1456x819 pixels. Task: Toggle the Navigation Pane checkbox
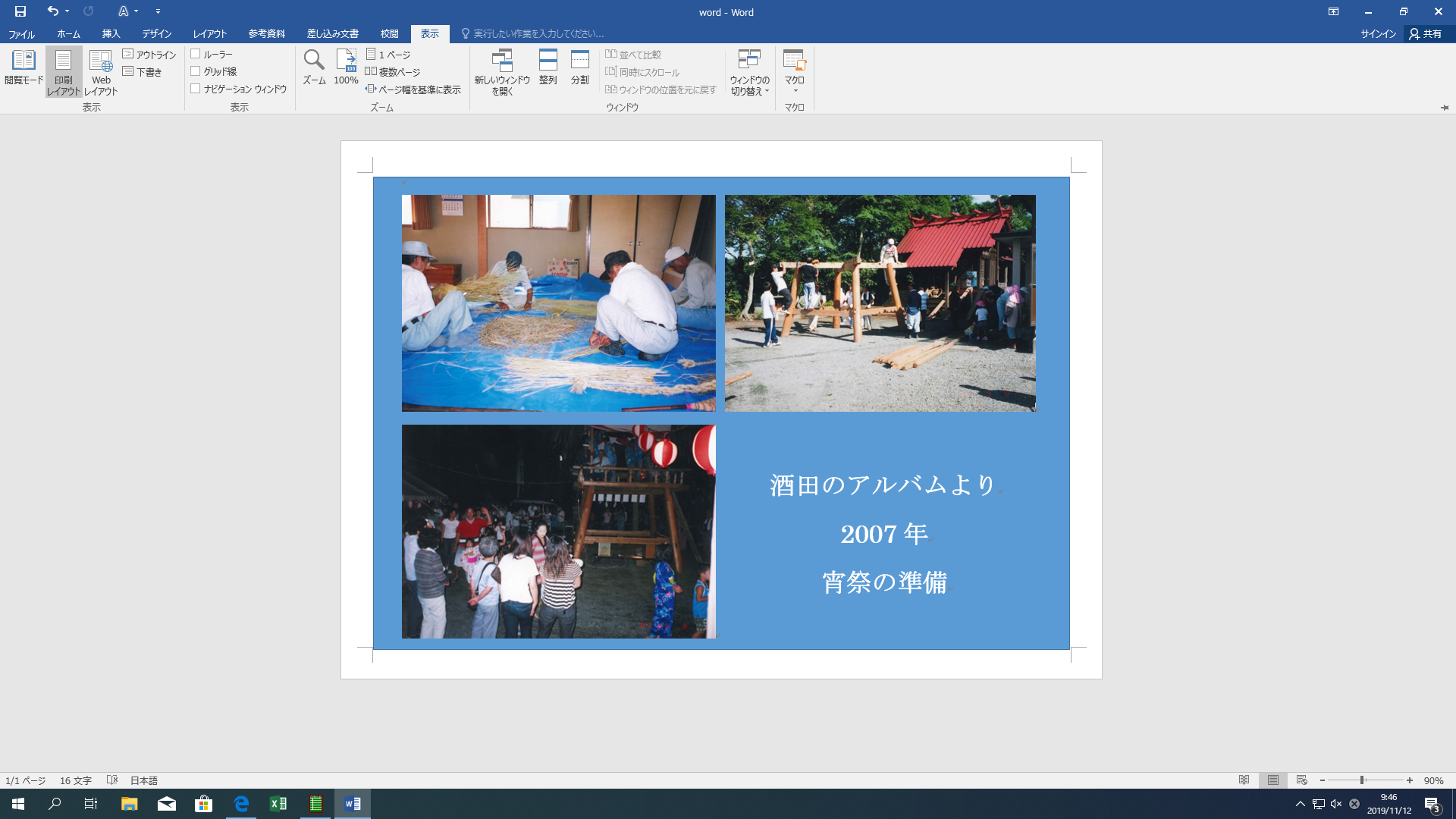(x=195, y=89)
